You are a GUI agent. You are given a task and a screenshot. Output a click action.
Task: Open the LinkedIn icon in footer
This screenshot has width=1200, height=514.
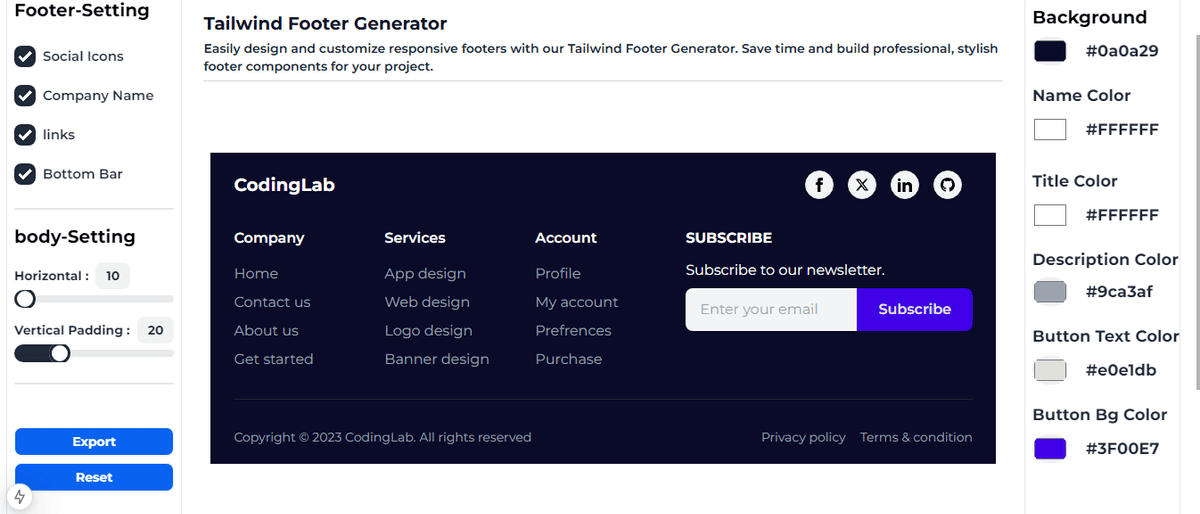coord(905,185)
